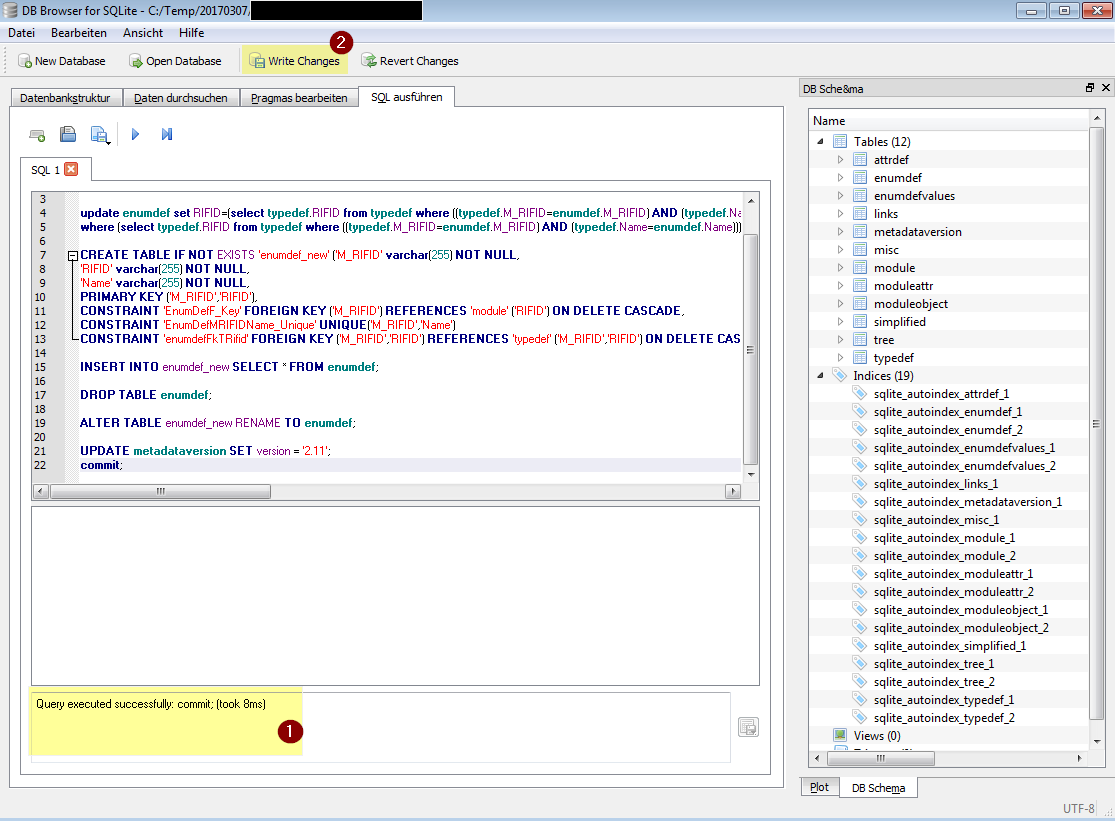Close the SQL 1 editor tab
Image resolution: width=1115 pixels, height=821 pixels.
71,169
